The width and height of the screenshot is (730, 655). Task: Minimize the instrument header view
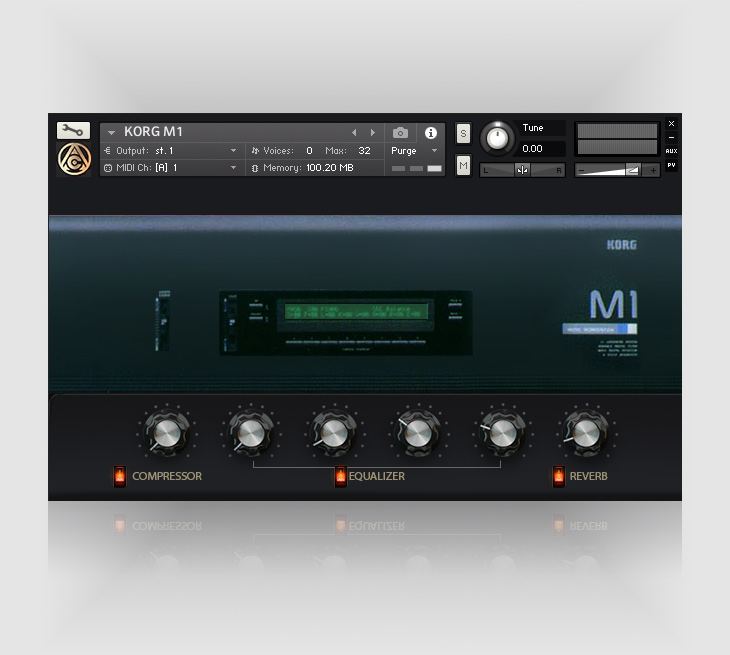tap(671, 137)
